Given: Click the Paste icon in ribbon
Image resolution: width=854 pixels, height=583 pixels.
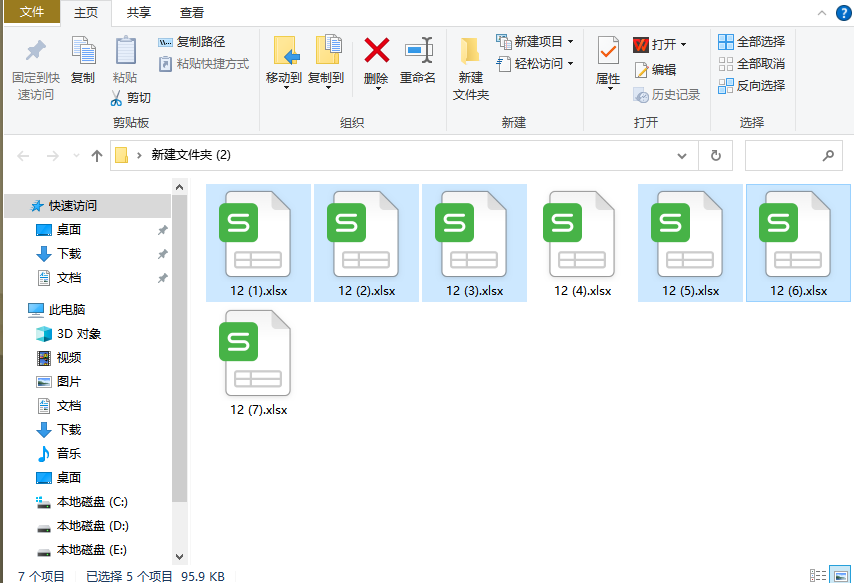Looking at the screenshot, I should coord(125,51).
